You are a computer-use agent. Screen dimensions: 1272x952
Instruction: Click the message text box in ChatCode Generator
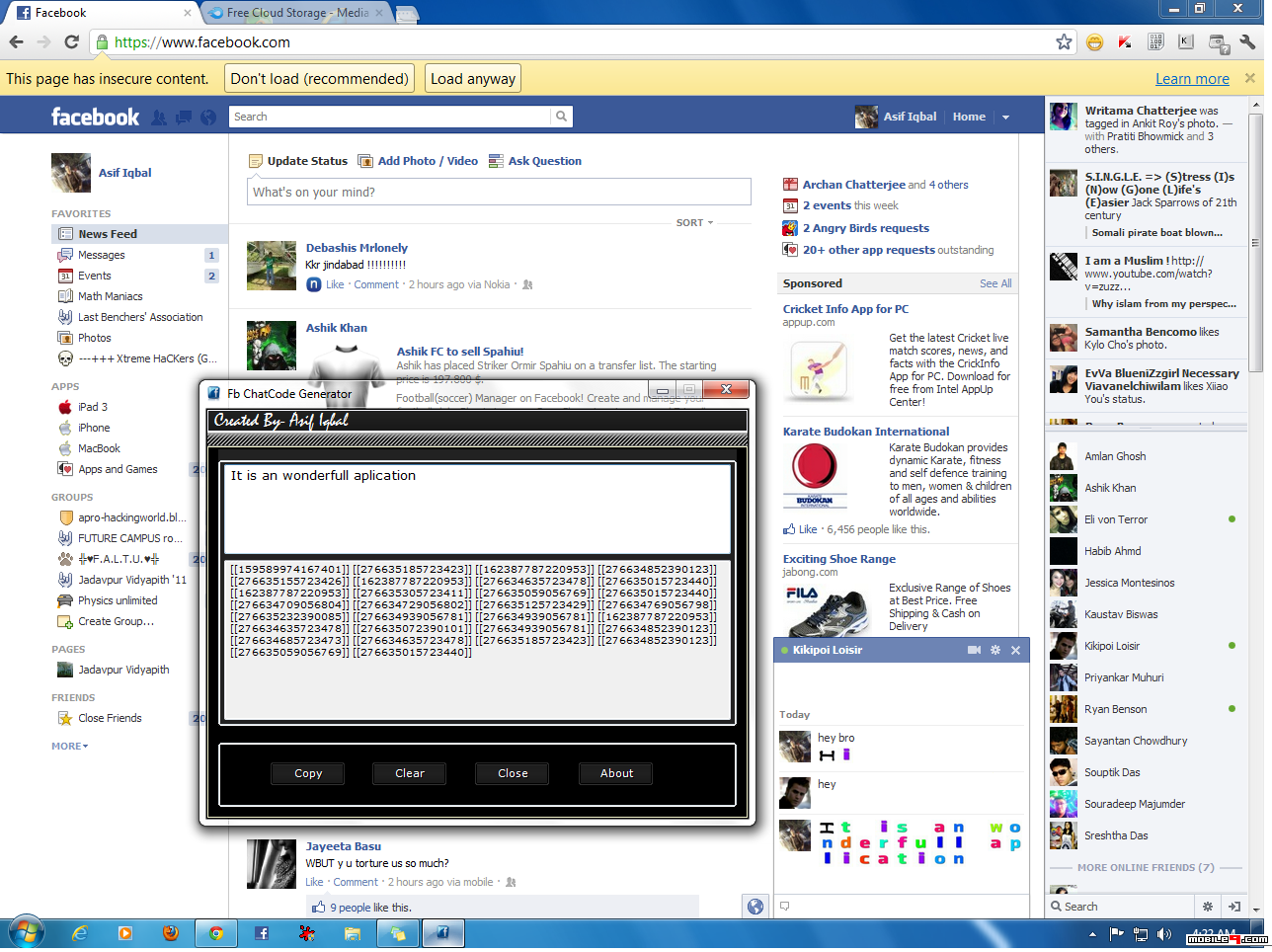click(478, 508)
